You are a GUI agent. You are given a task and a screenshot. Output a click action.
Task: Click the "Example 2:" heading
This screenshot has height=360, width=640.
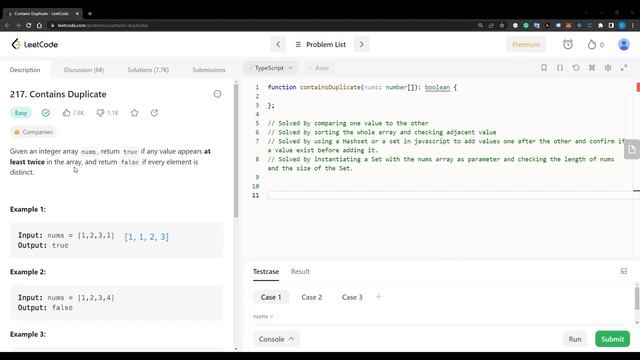coord(28,272)
